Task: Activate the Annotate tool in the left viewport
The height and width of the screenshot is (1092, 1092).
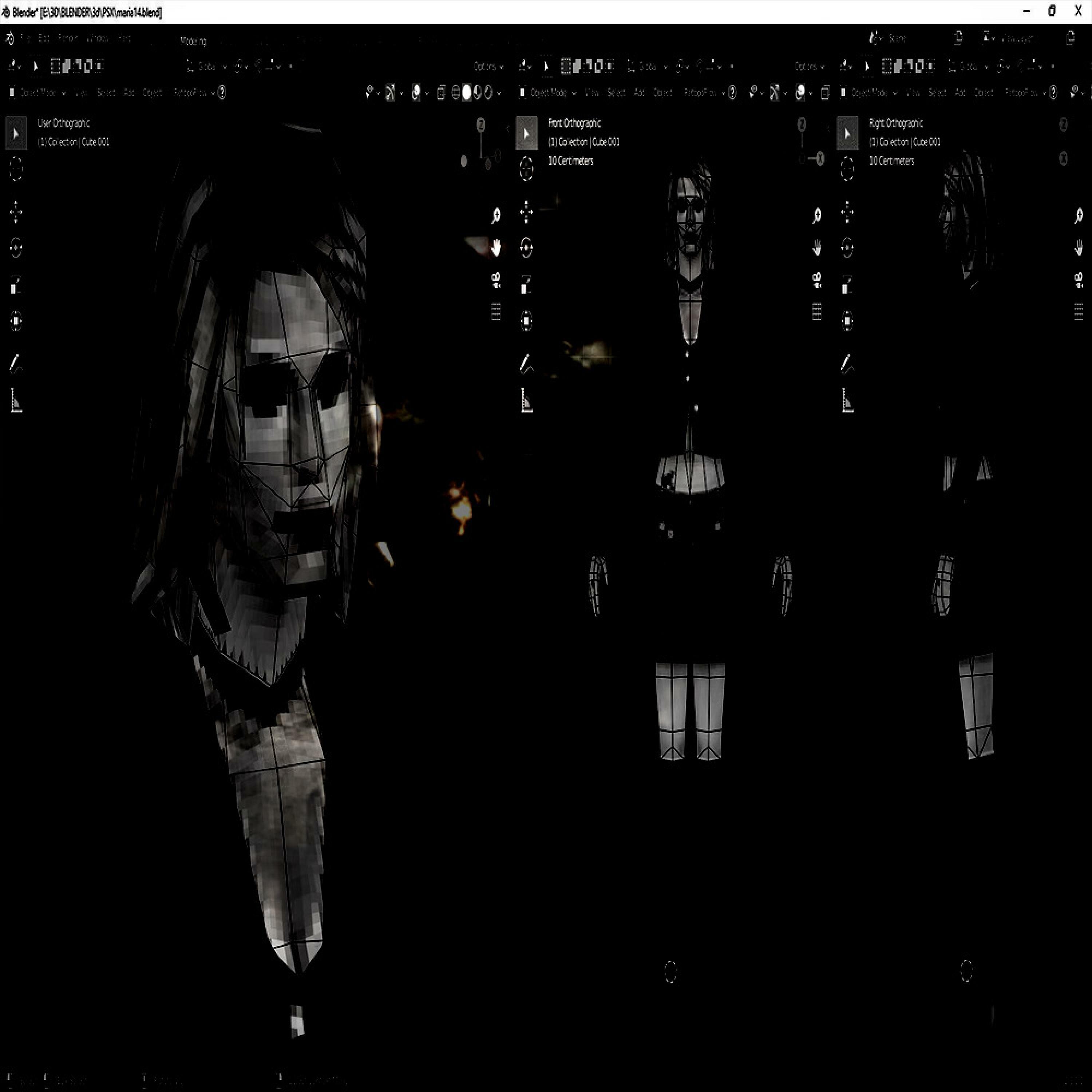Action: point(16,363)
